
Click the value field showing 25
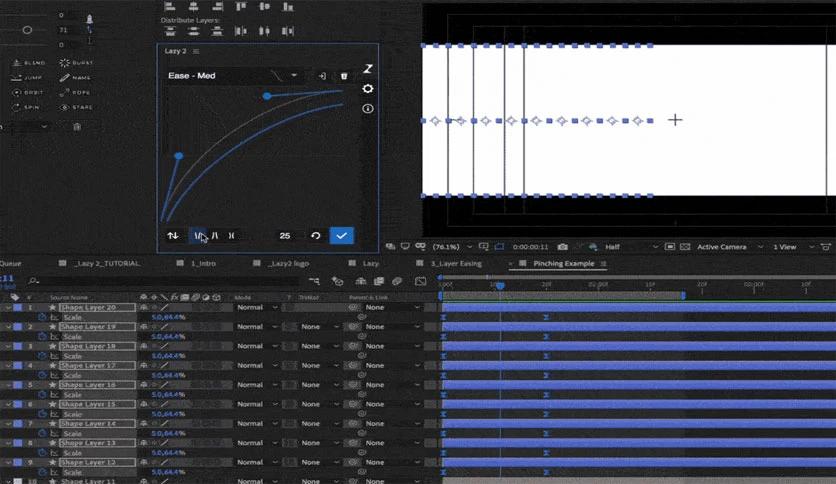285,236
